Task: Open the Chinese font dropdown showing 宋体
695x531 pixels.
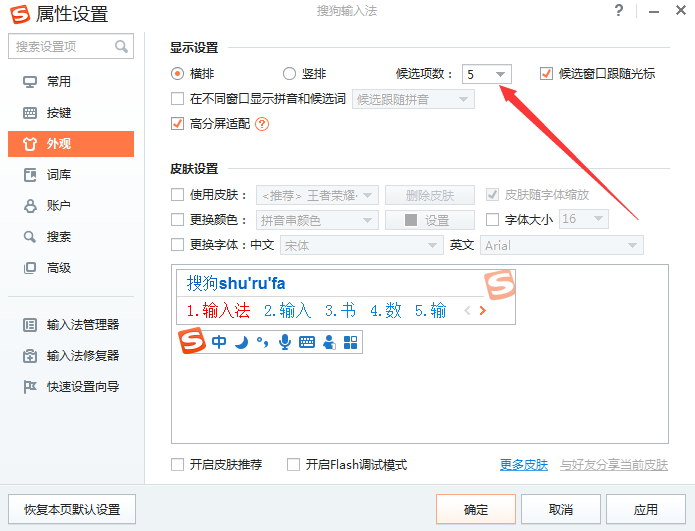Action: [x=362, y=245]
